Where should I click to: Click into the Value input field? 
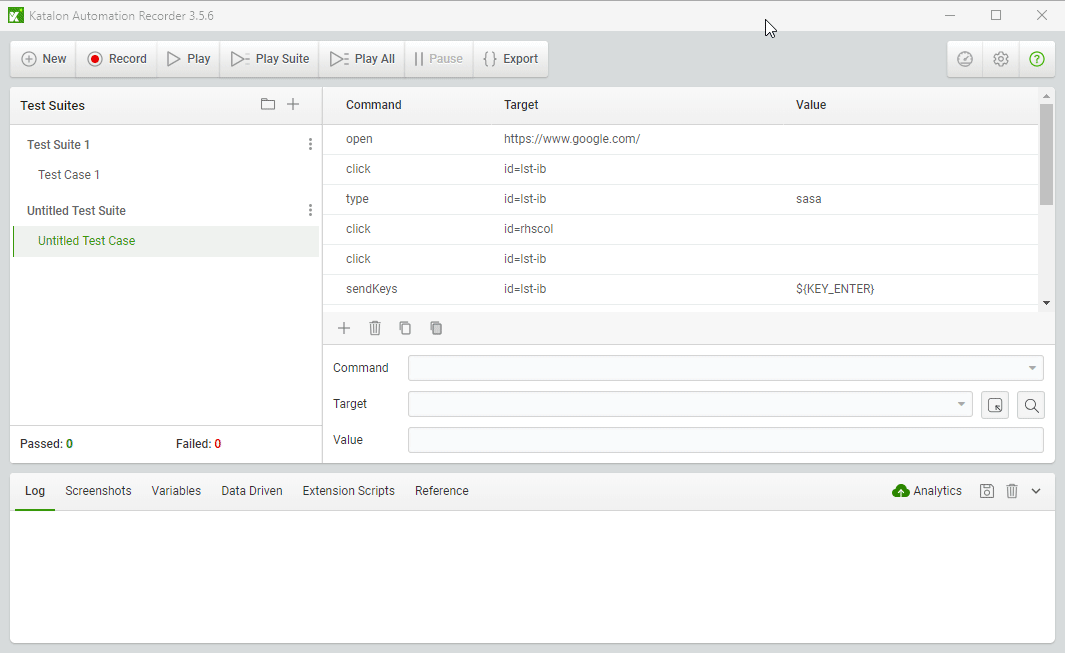(x=725, y=440)
